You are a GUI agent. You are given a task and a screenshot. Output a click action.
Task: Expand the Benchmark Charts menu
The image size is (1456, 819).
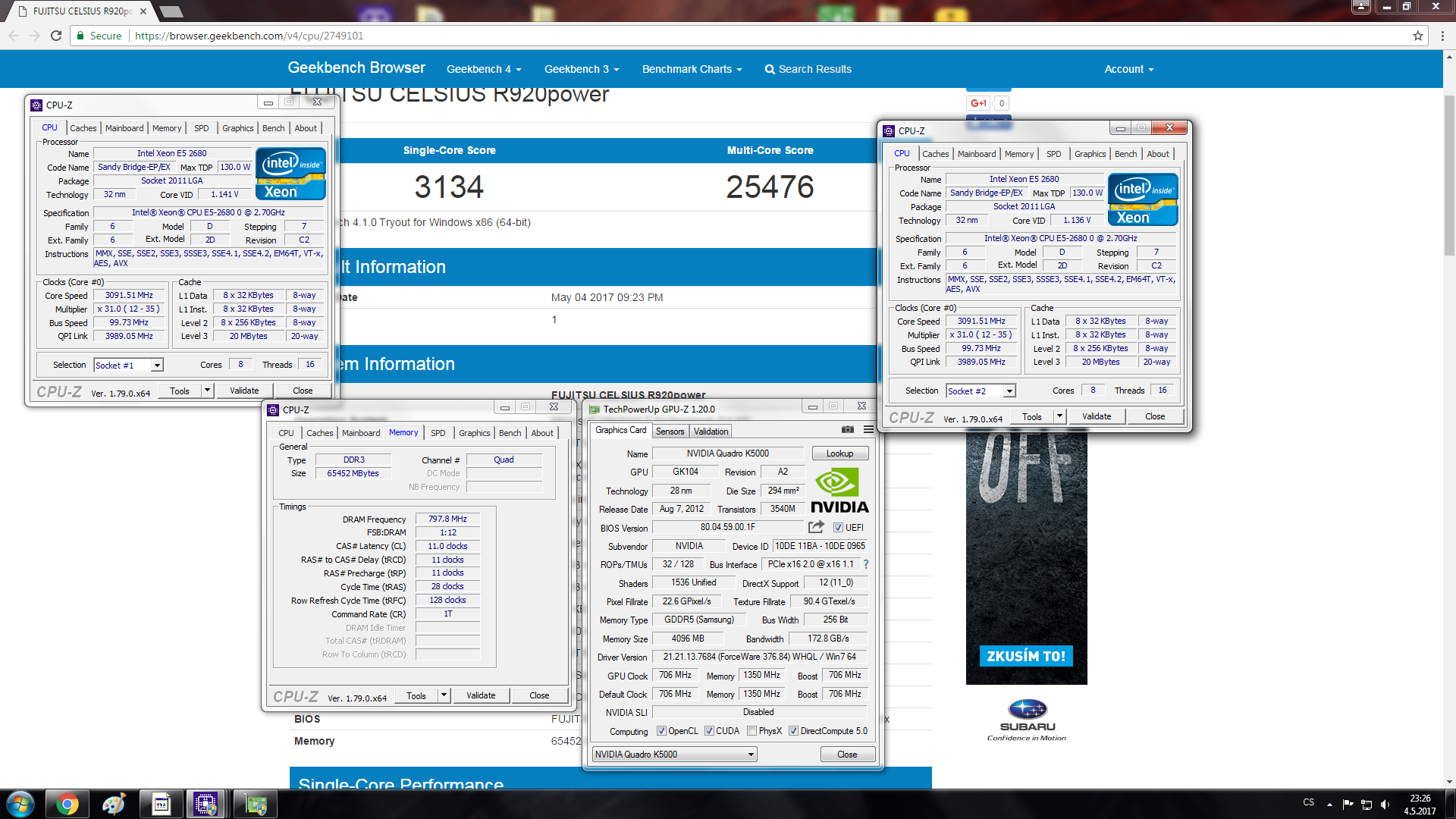click(692, 69)
